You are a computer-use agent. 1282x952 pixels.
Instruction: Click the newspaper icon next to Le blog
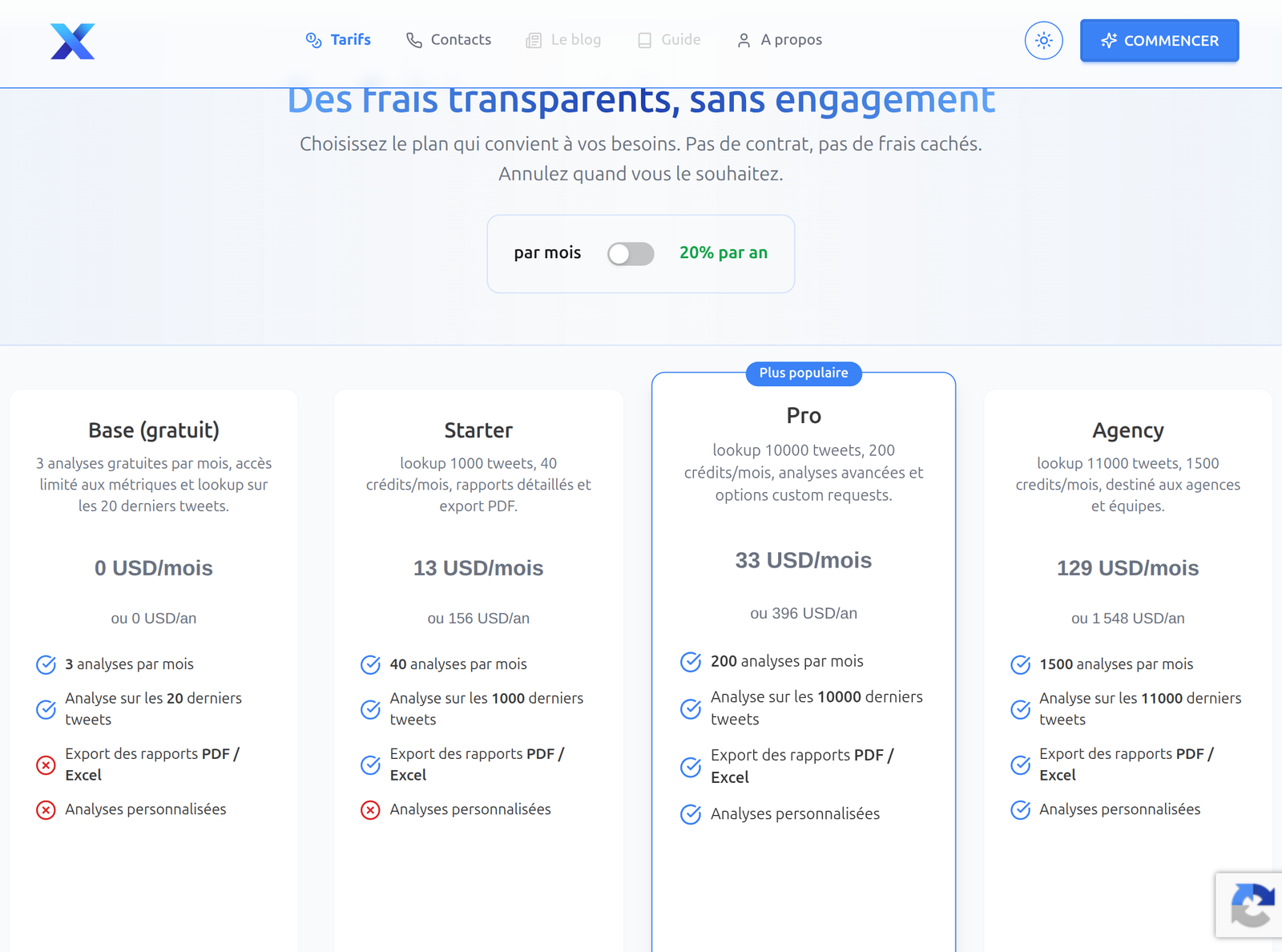tap(534, 40)
